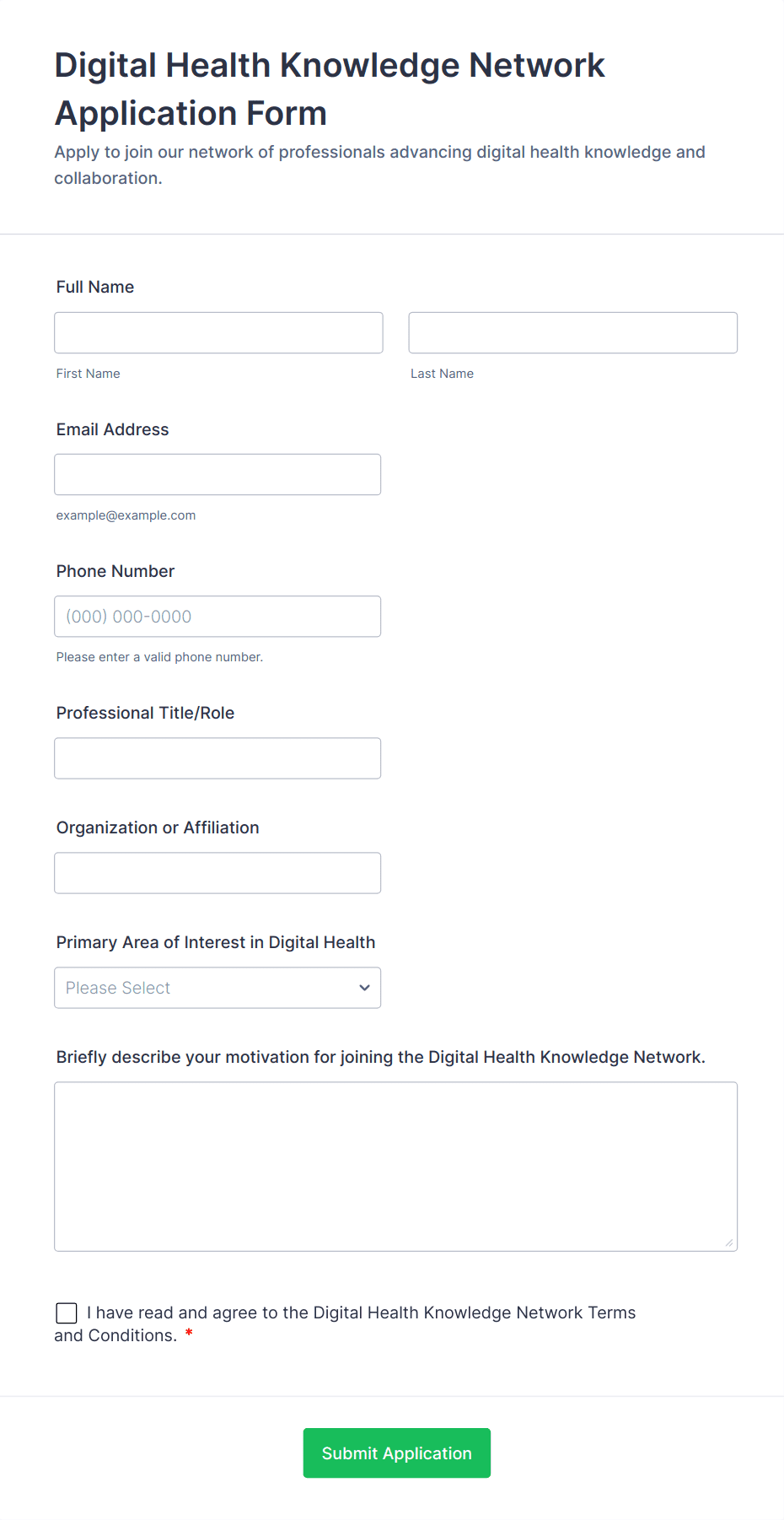Click the Last Name sublabel
The width and height of the screenshot is (784, 1520).
442,374
